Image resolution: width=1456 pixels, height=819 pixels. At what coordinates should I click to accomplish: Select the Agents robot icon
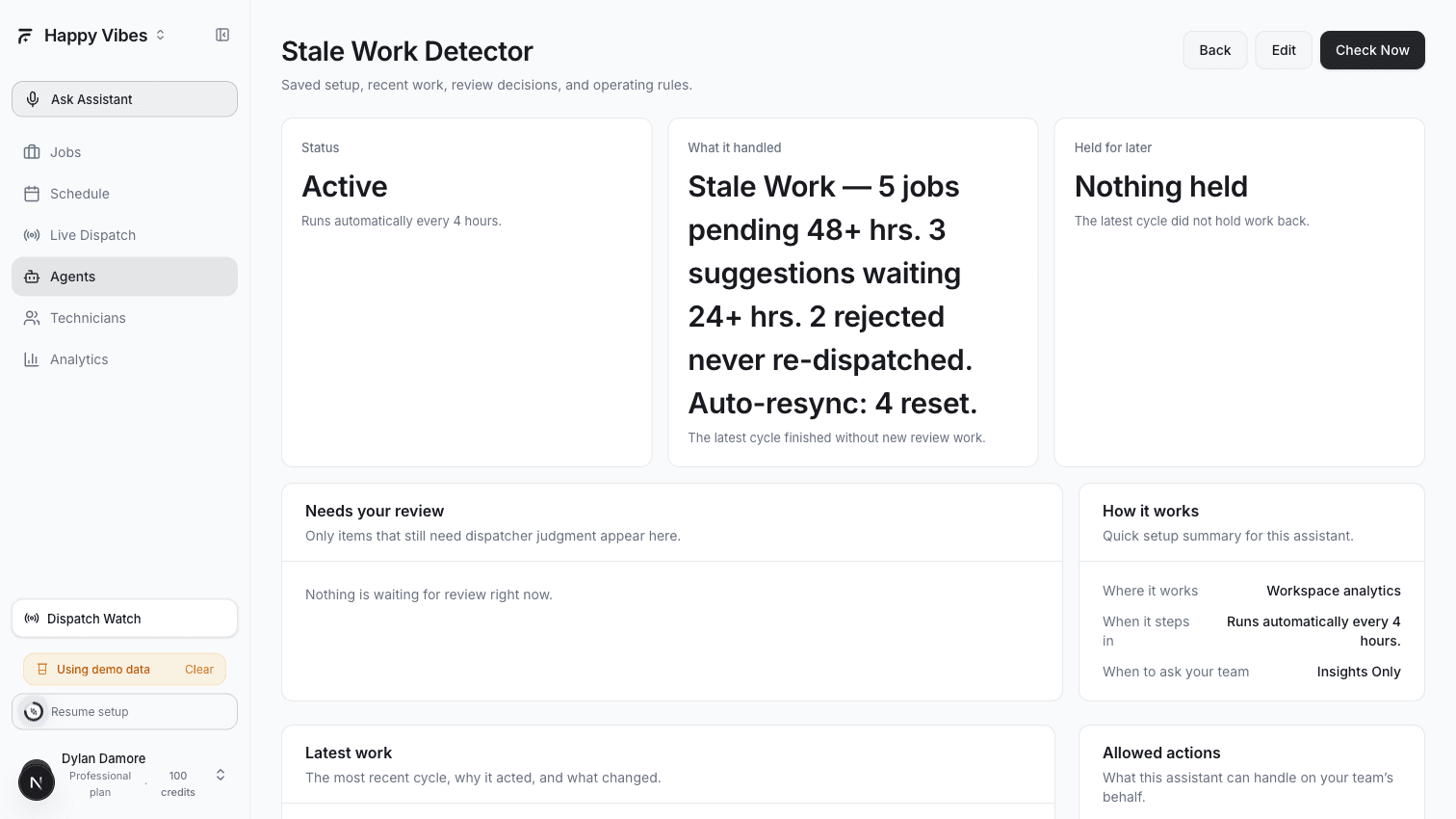(x=32, y=276)
